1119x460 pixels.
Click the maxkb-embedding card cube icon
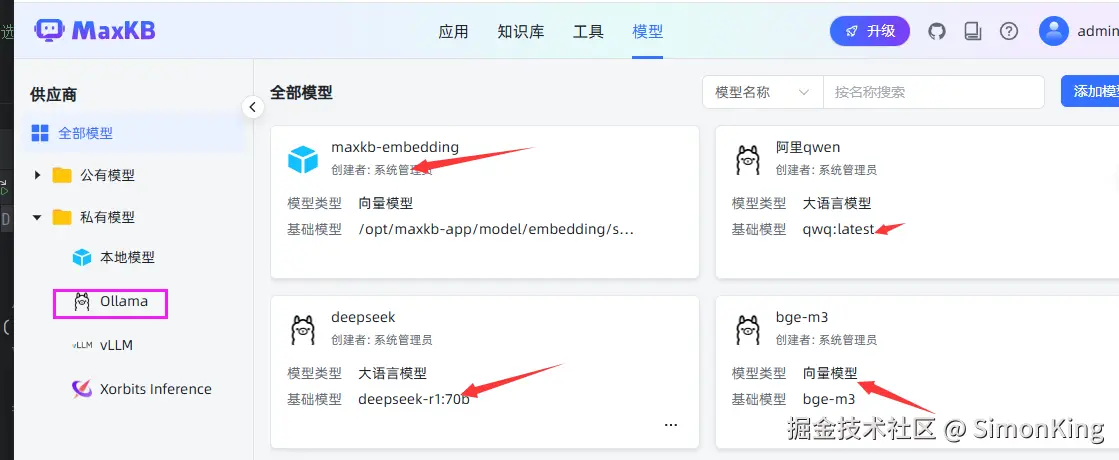pyautogui.click(x=303, y=159)
